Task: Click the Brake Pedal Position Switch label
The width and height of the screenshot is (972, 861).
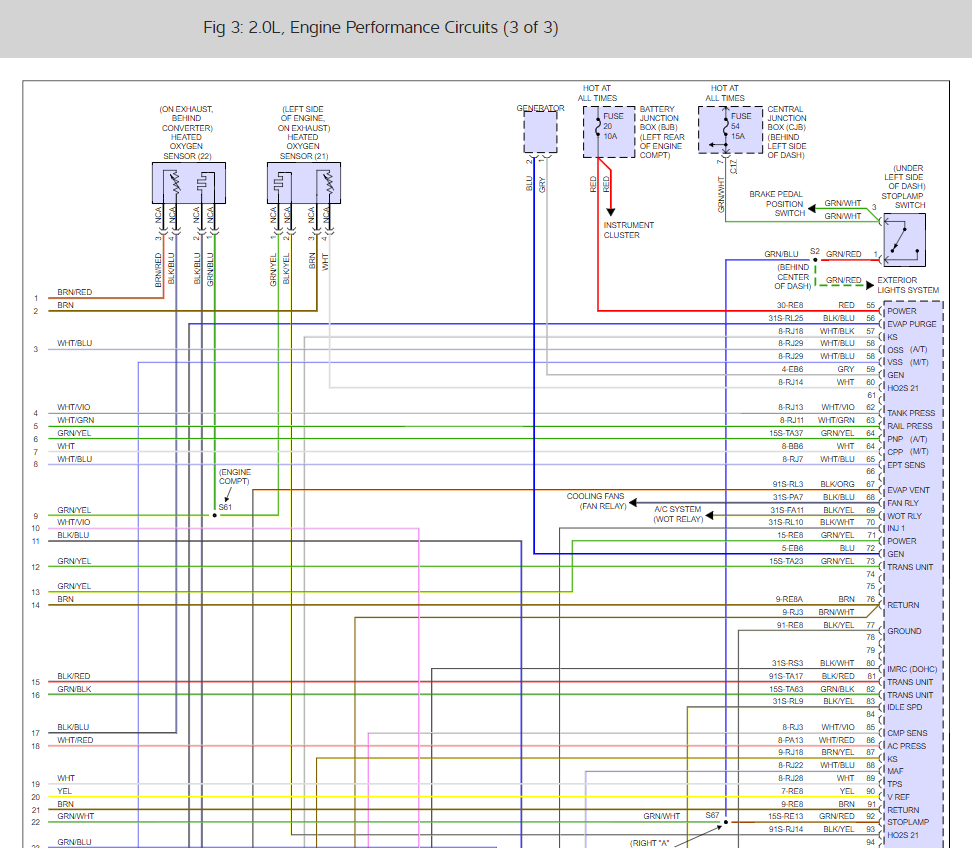Action: [x=775, y=203]
